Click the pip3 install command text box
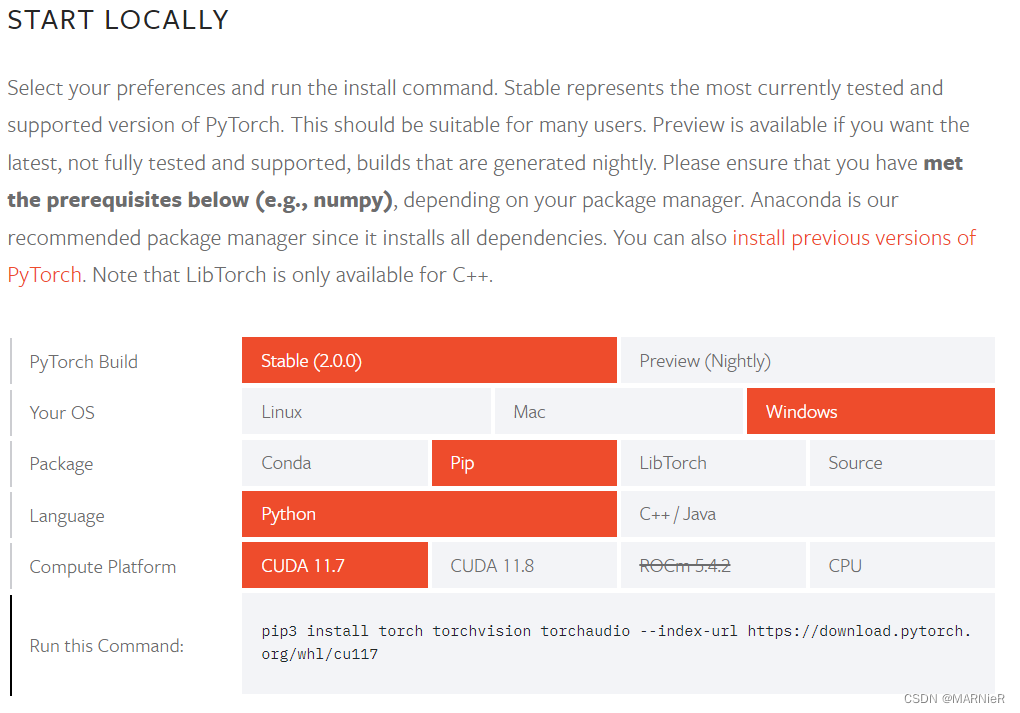Screen dimensions: 1020x713 pos(618,643)
